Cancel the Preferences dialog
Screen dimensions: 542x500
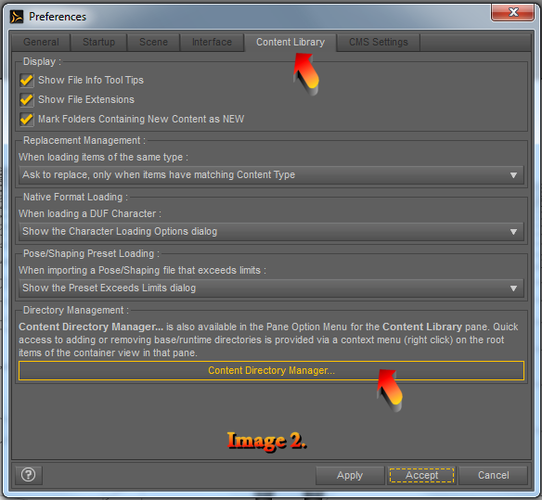click(x=493, y=475)
